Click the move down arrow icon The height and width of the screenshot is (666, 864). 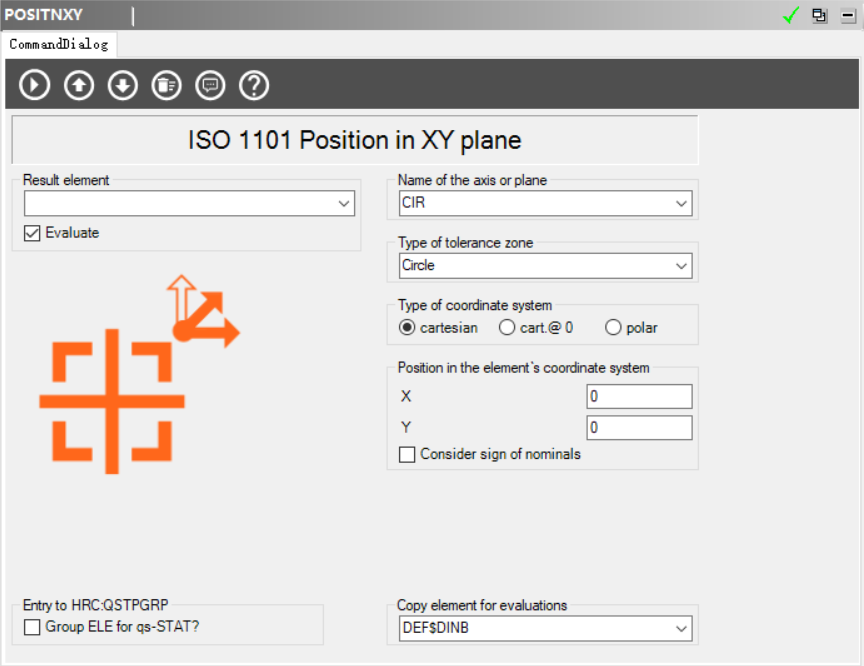[123, 86]
